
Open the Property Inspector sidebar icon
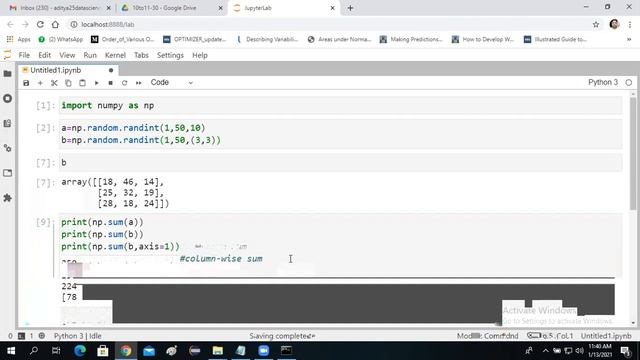point(7,148)
